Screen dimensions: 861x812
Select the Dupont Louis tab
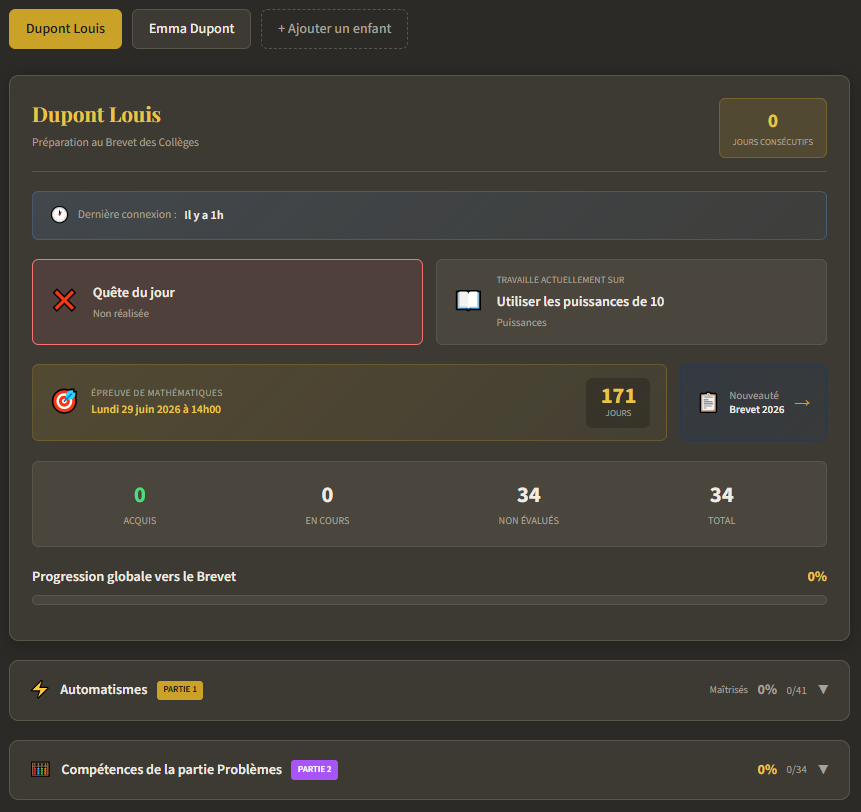click(65, 29)
